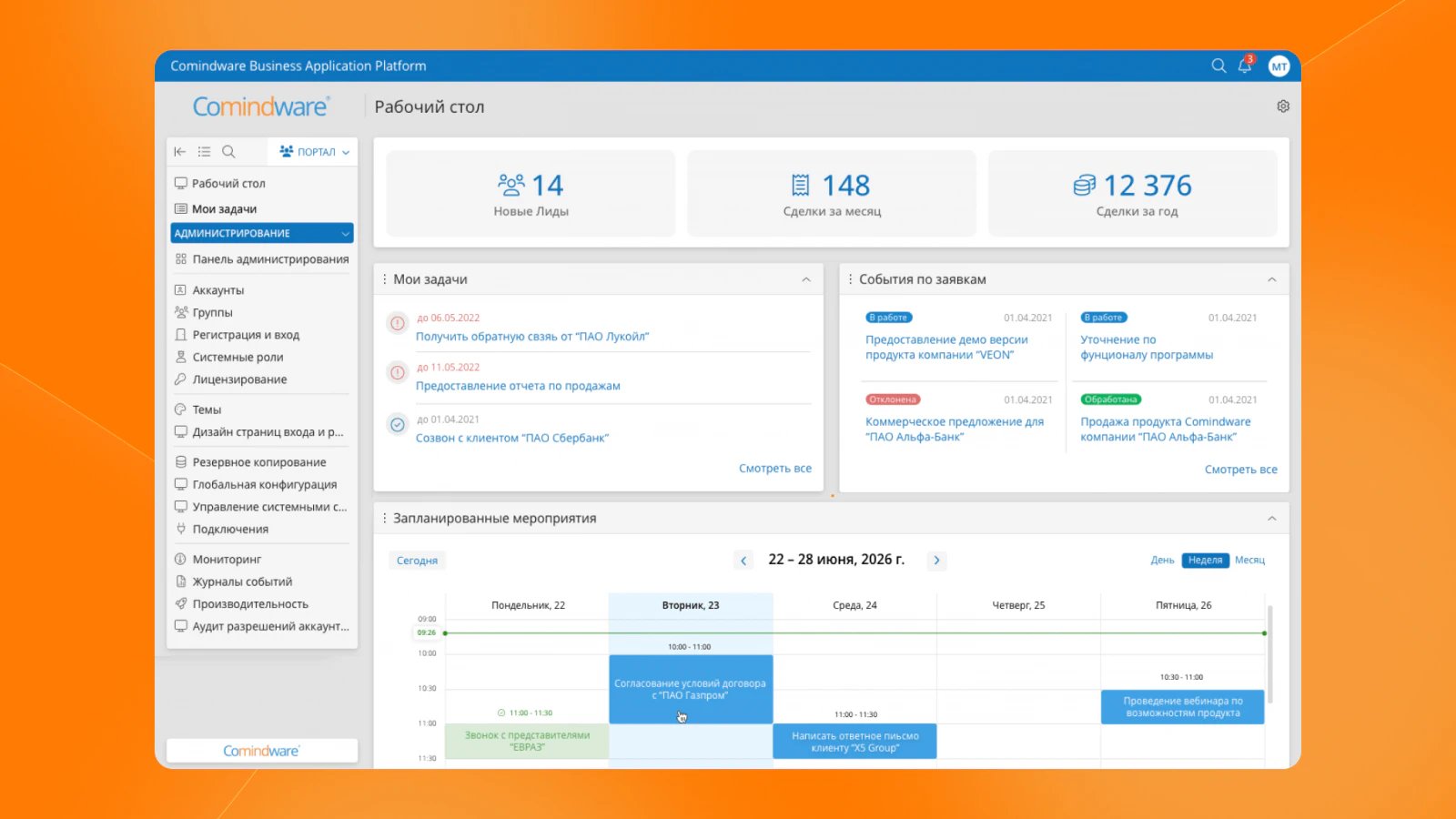Open the notifications bell

1244,66
